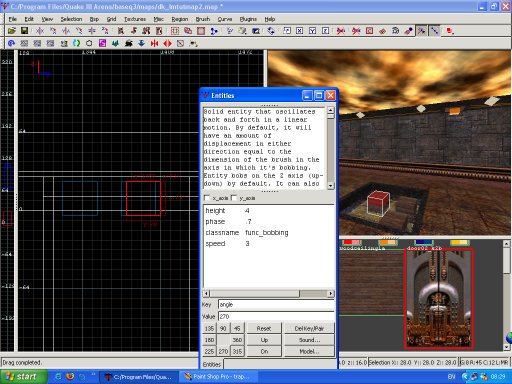The width and height of the screenshot is (512, 384).
Task: Click the red square C cap icon
Action: coord(369,31)
